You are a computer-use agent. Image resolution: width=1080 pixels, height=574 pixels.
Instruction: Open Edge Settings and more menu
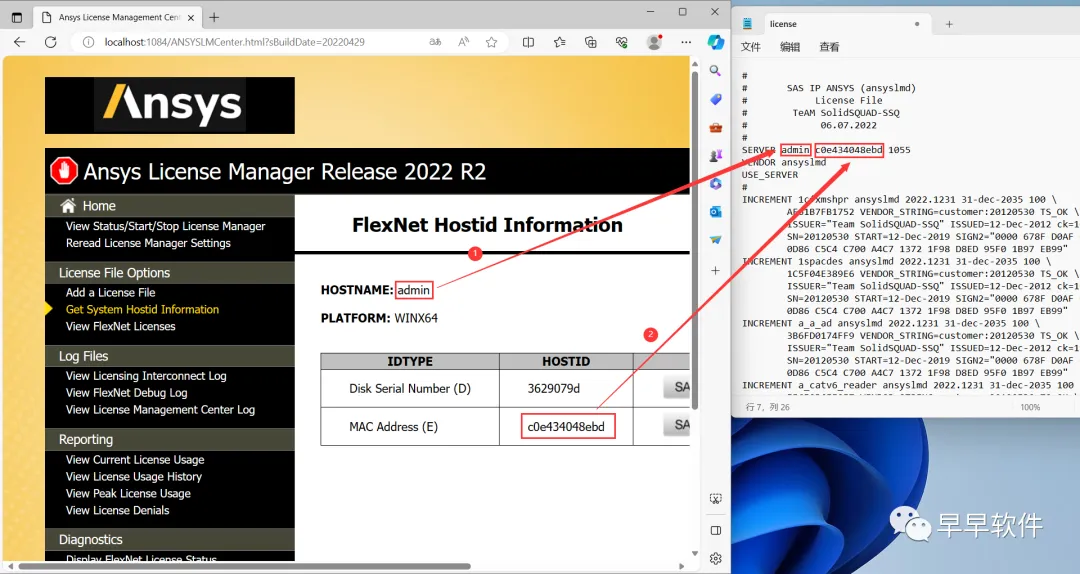686,42
